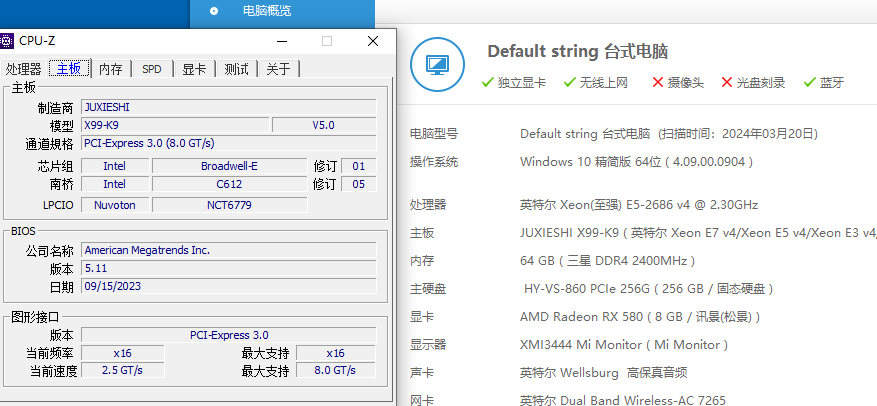877x406 pixels.
Task: Click the chipset revision value 01
Action: [x=359, y=166]
